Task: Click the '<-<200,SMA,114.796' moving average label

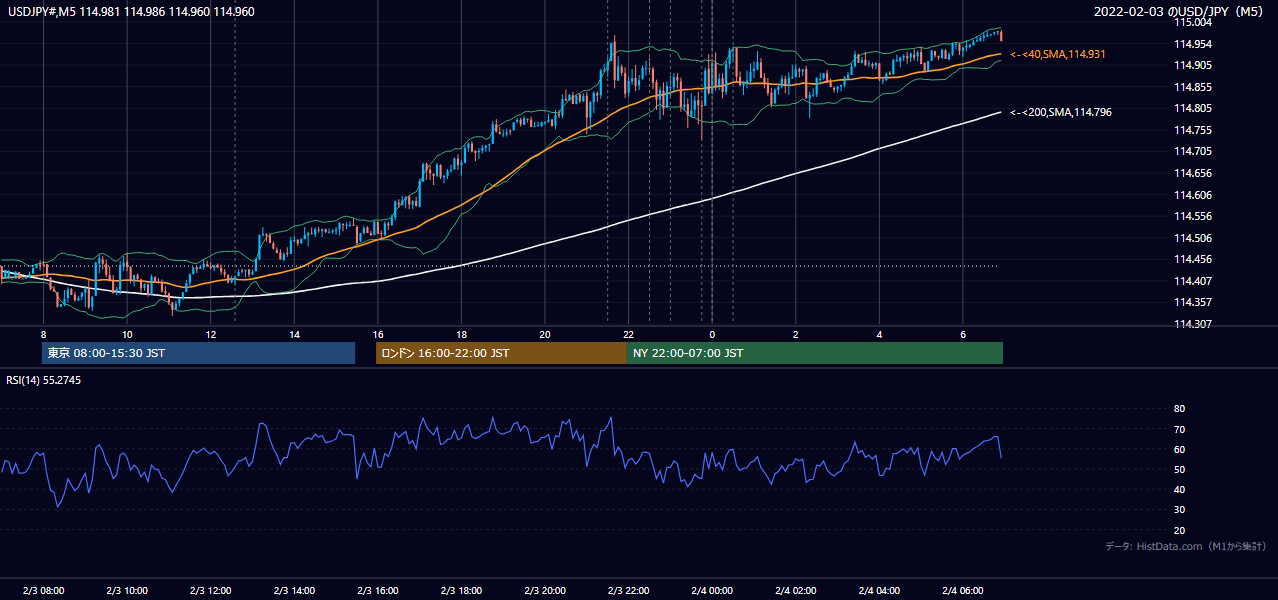Action: 1060,112
